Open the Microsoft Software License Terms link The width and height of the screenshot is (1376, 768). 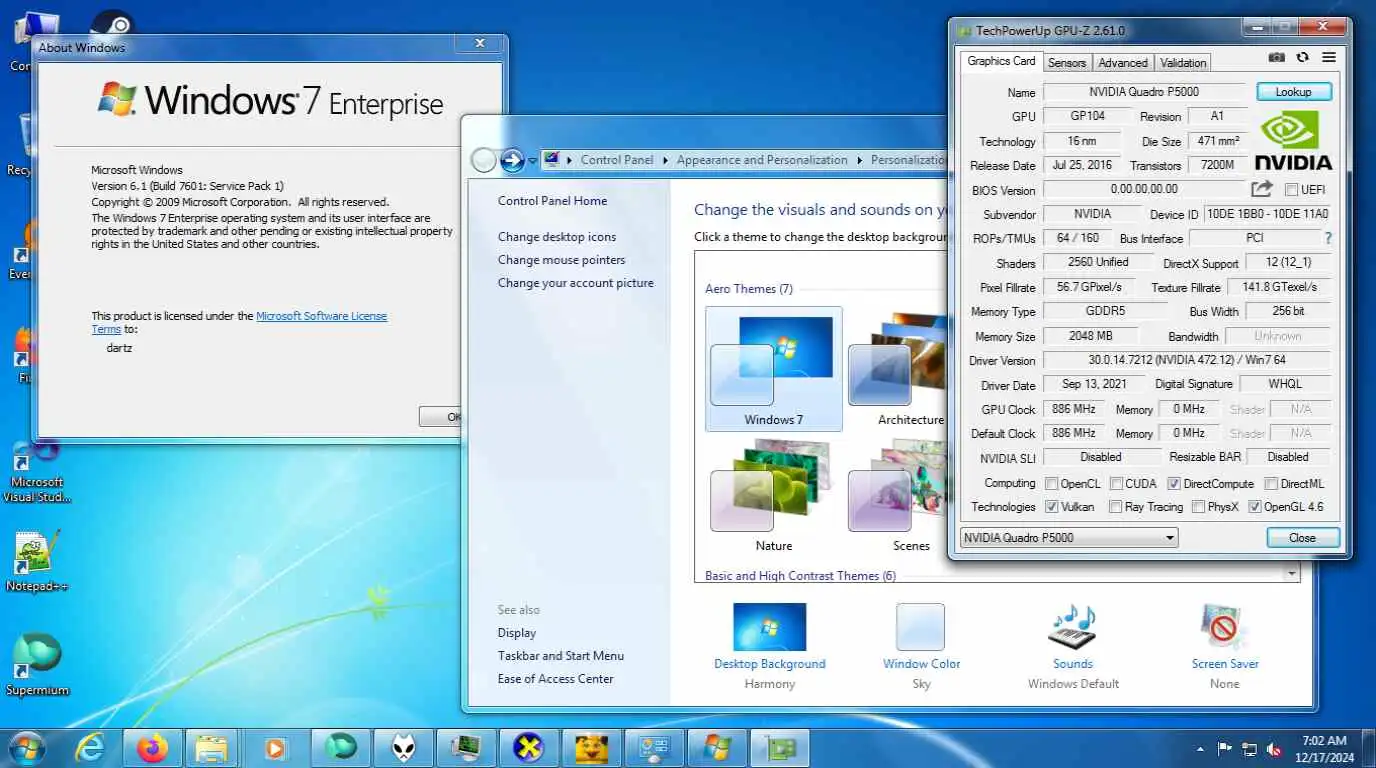239,322
